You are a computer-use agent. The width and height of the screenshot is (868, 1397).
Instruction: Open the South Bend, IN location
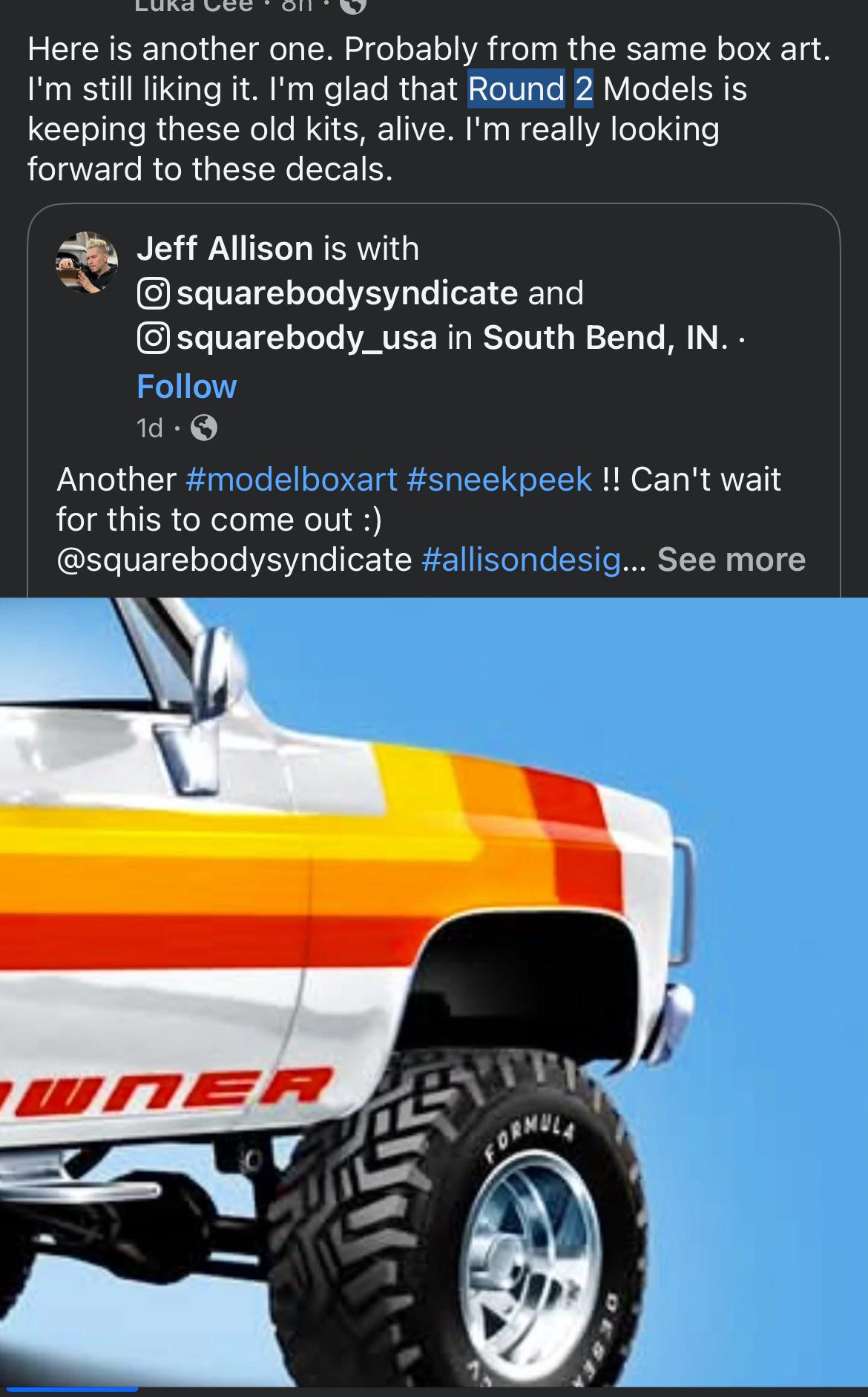(601, 338)
